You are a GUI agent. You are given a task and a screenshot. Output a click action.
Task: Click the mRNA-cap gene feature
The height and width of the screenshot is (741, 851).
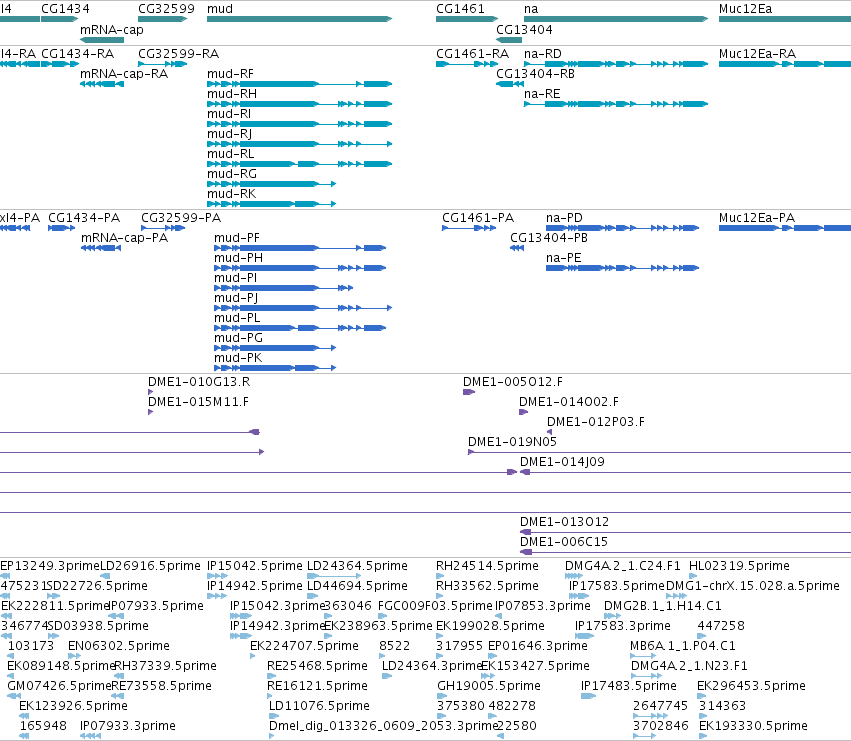pyautogui.click(x=101, y=40)
